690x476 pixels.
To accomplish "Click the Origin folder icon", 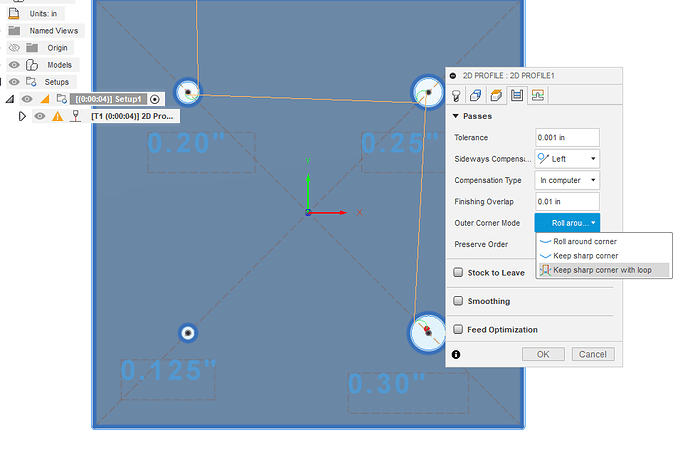I will click(32, 48).
